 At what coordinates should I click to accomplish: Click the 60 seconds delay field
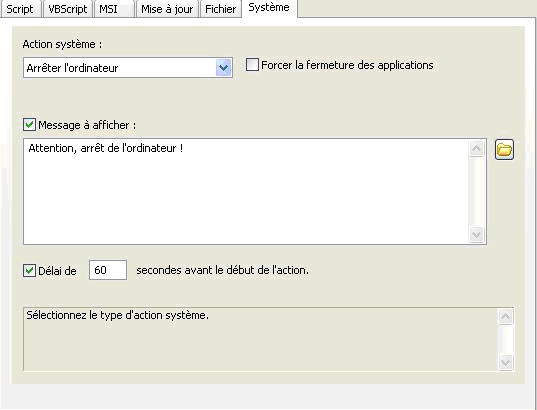108,270
